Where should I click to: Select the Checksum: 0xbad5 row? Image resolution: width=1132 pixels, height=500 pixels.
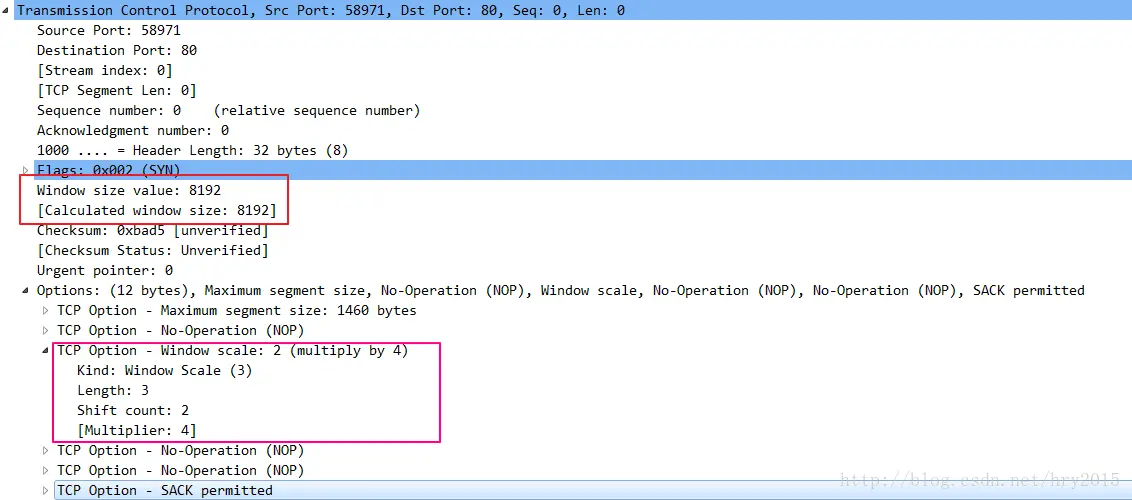[x=152, y=231]
